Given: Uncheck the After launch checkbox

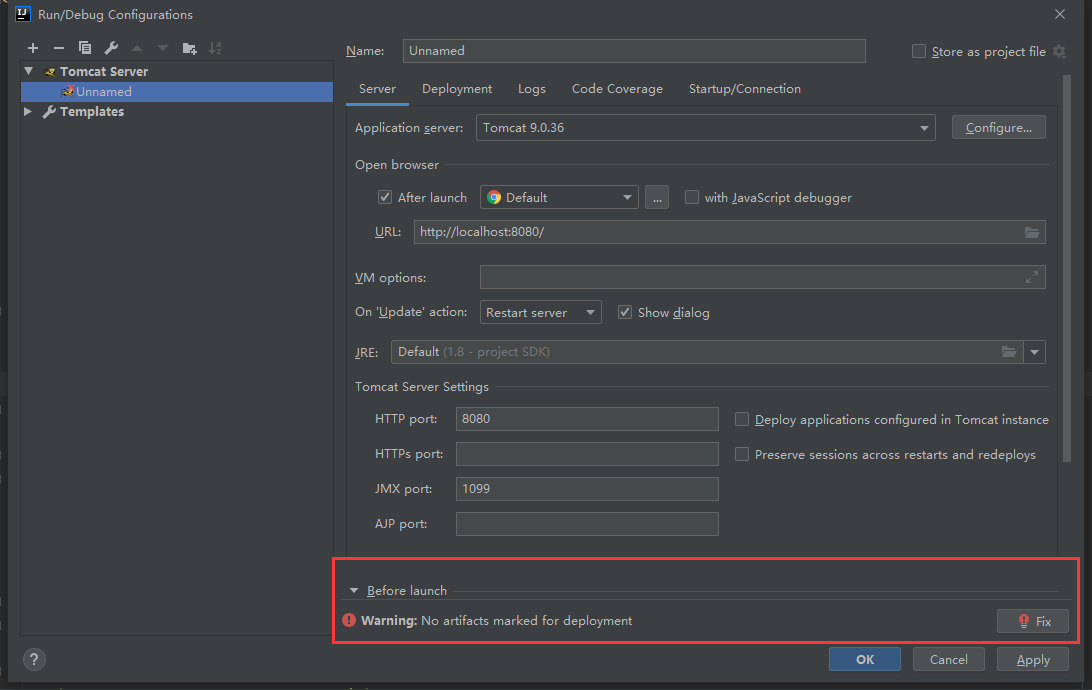Looking at the screenshot, I should point(385,198).
